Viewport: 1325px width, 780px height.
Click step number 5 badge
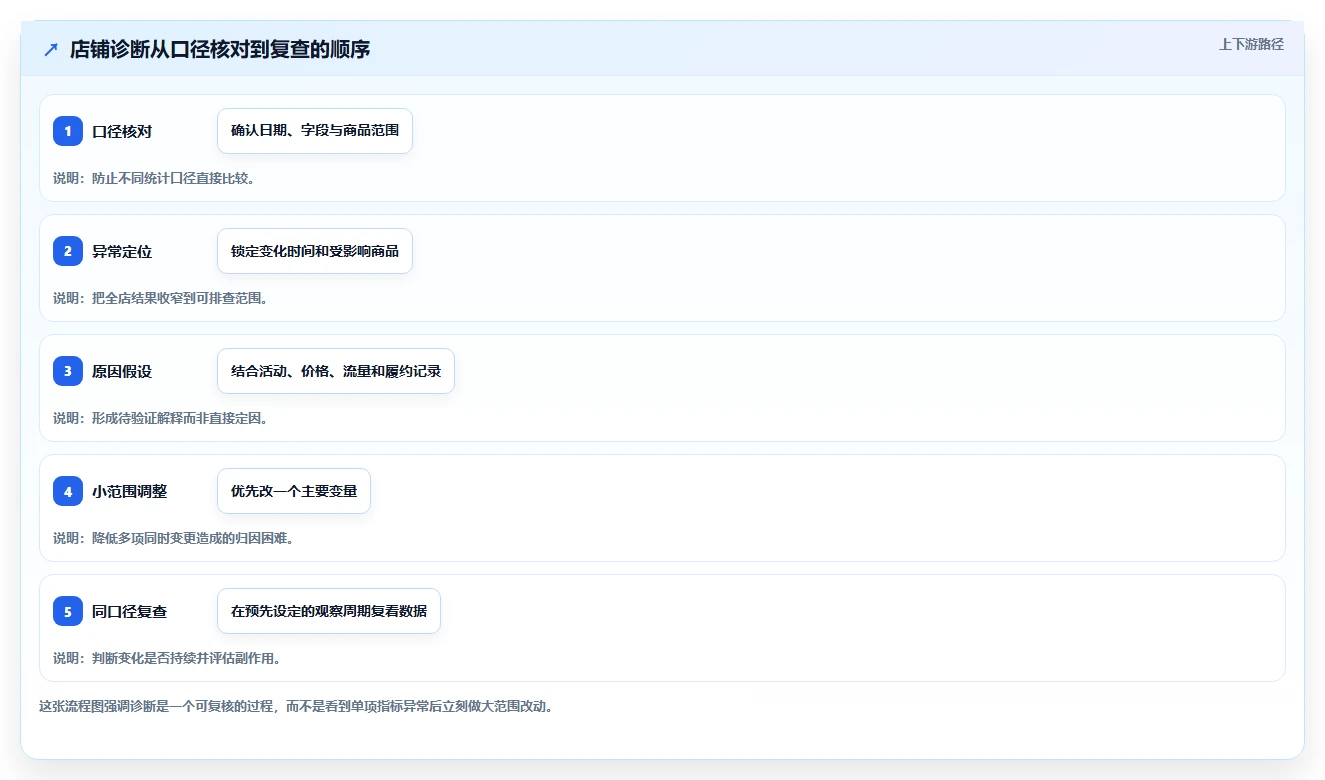pos(68,611)
